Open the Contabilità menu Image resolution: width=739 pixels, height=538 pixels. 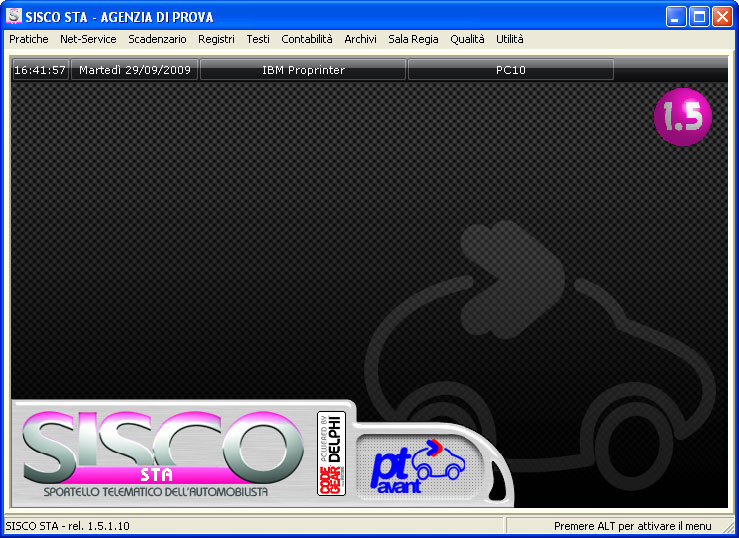(307, 39)
